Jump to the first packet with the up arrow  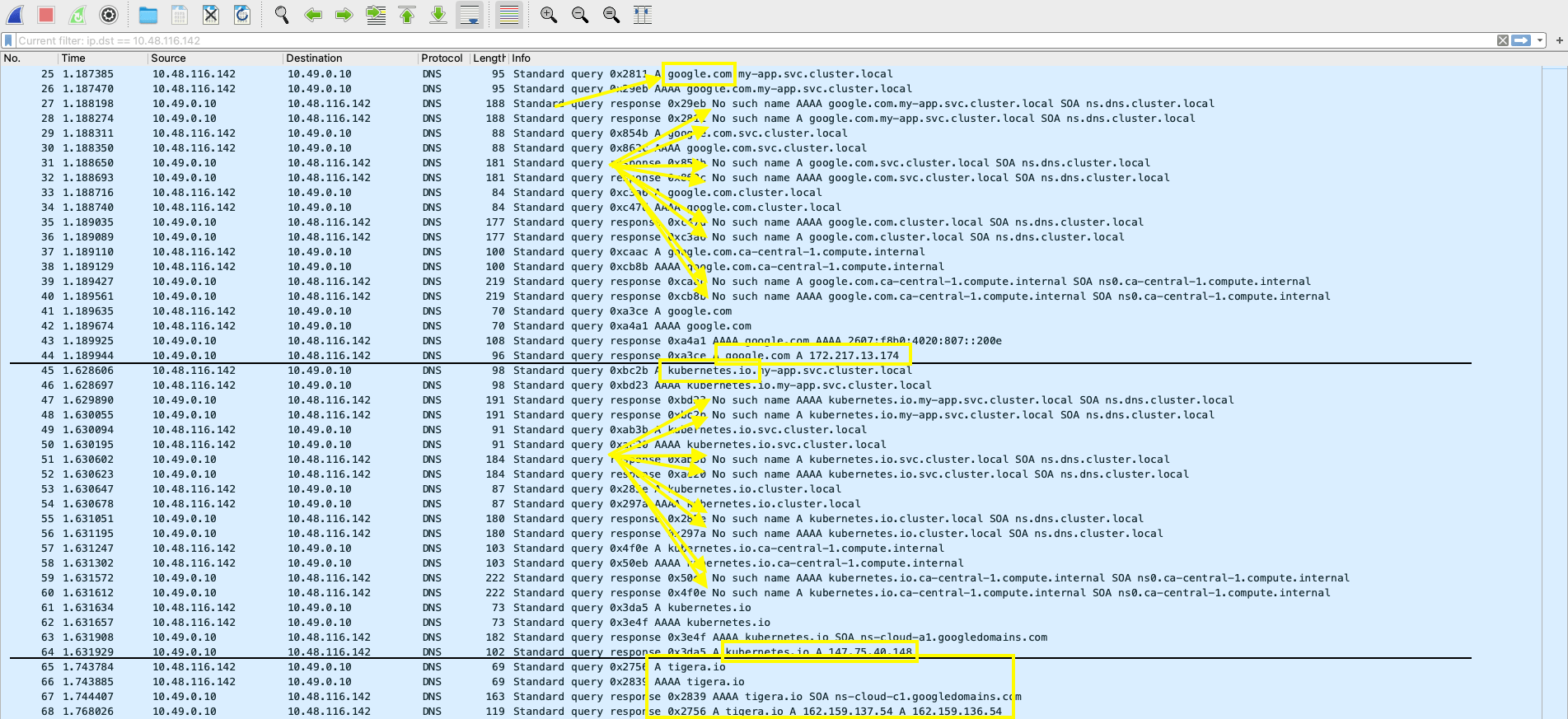point(407,15)
